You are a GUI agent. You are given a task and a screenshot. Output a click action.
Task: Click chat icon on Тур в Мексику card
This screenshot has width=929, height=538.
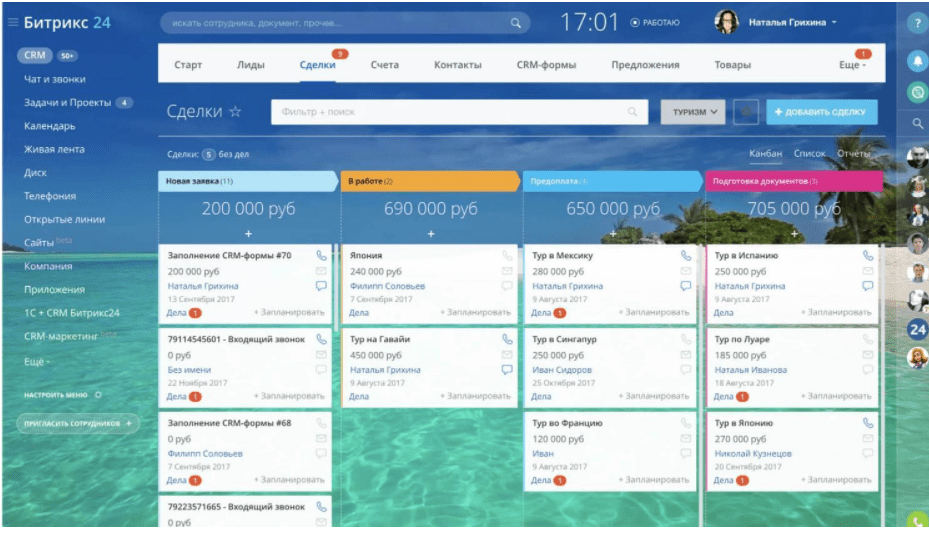pyautogui.click(x=685, y=286)
